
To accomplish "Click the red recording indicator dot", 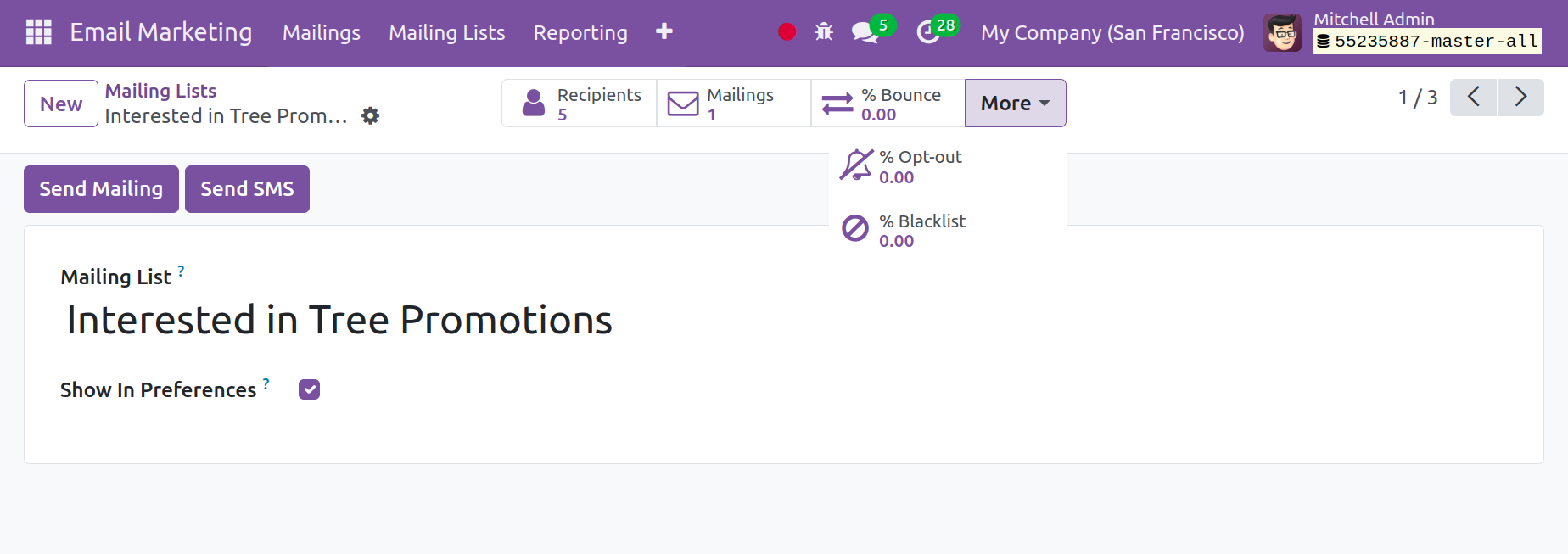I will click(x=787, y=32).
